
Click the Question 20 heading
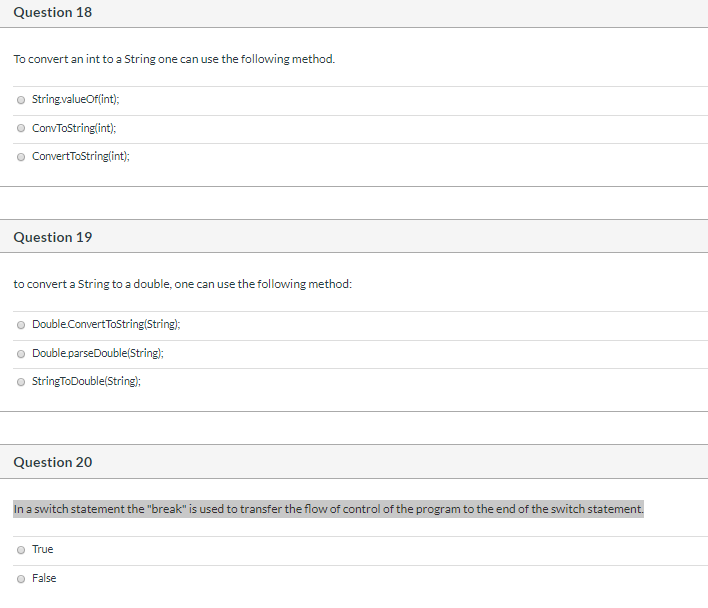(x=53, y=462)
